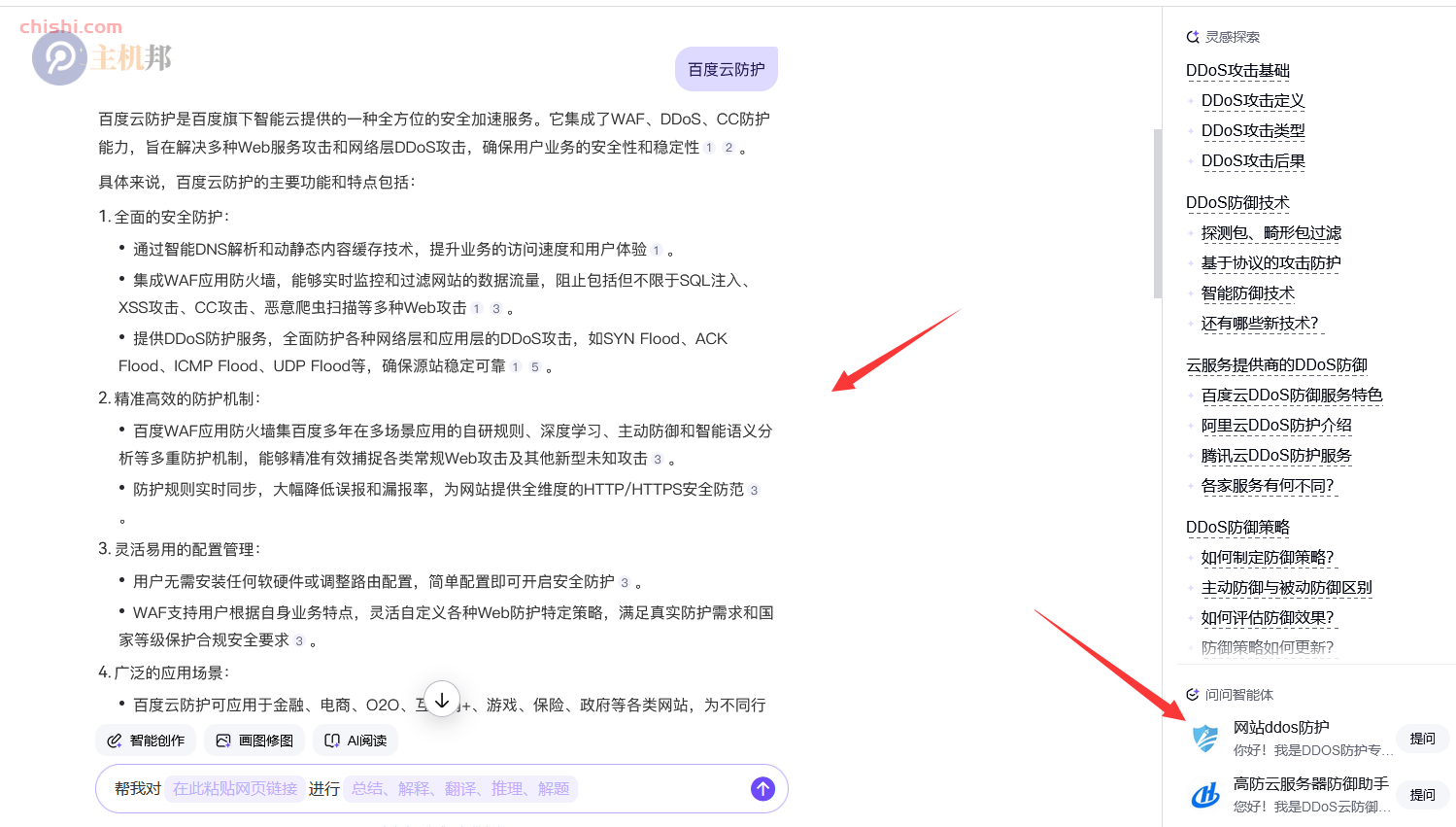Click the 网站ddos防护 shield avatar icon
Image resolution: width=1456 pixels, height=827 pixels.
click(1205, 739)
